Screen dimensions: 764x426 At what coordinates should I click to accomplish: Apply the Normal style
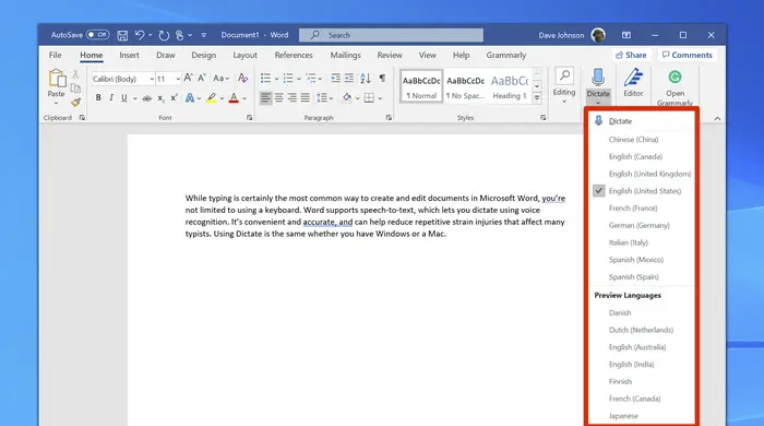coord(421,86)
